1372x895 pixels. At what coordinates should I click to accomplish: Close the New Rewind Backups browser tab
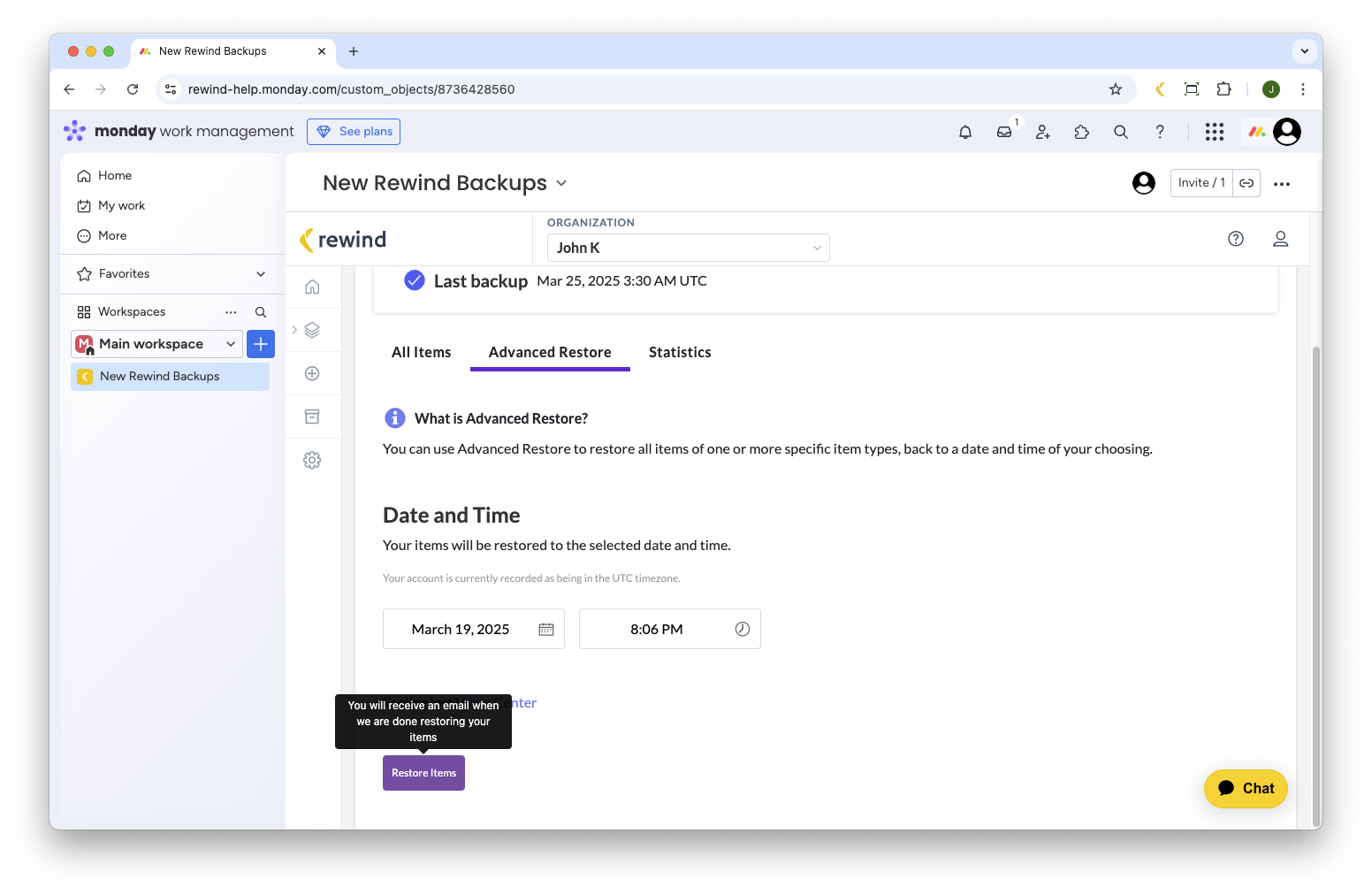[321, 51]
